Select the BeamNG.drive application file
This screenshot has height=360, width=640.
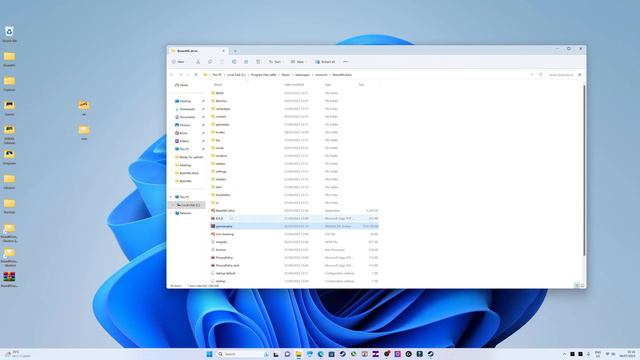click(294, 211)
